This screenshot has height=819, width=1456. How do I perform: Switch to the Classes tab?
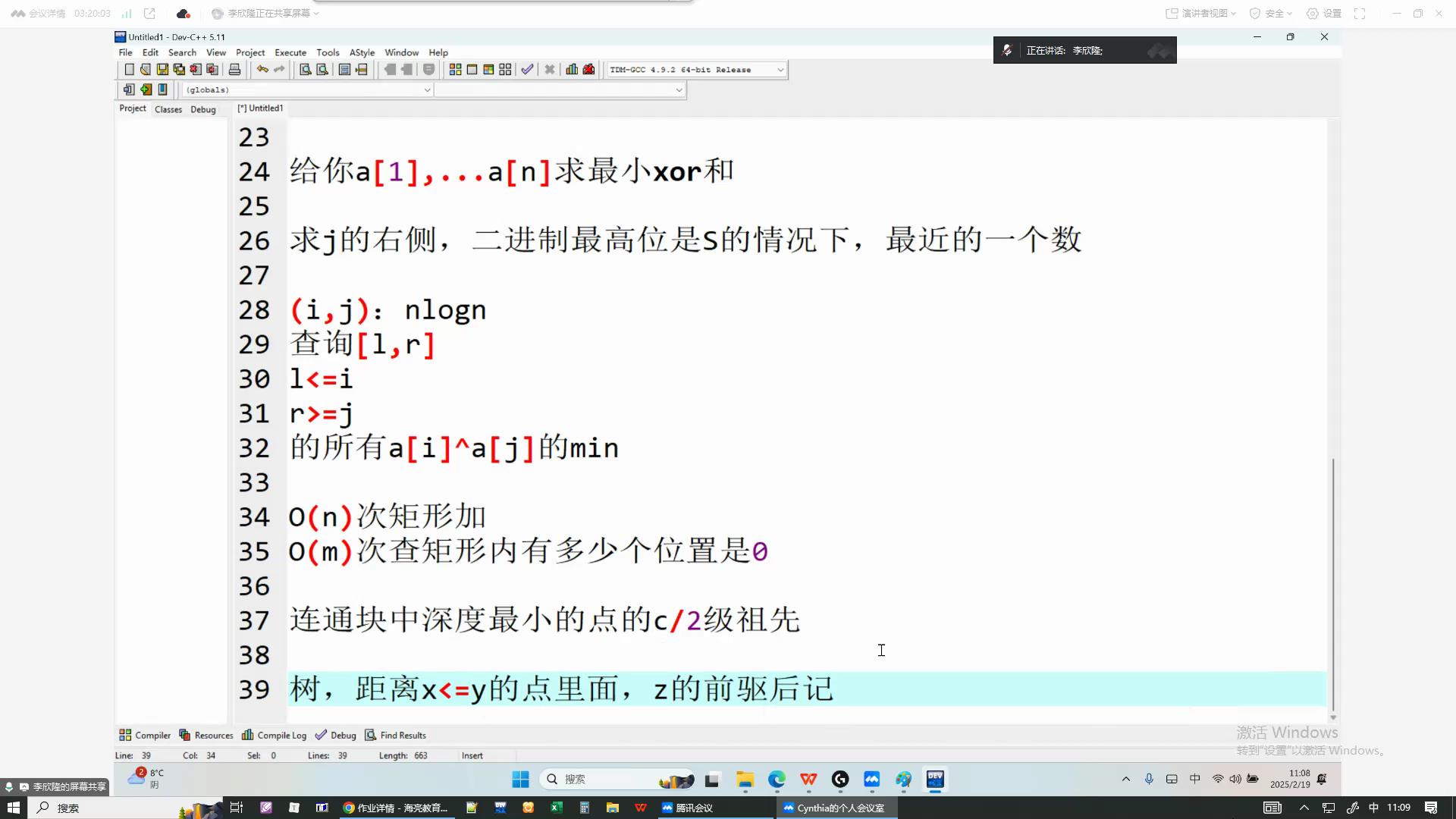(168, 109)
